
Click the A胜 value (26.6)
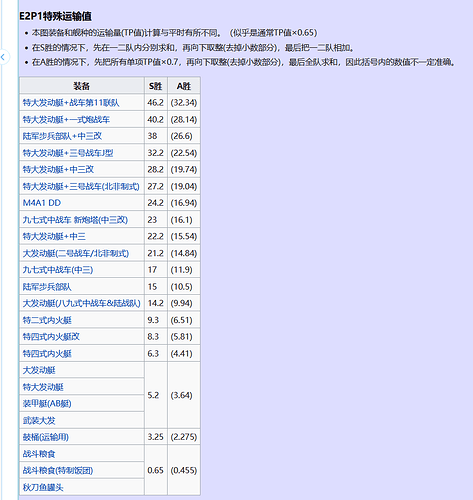click(x=181, y=136)
